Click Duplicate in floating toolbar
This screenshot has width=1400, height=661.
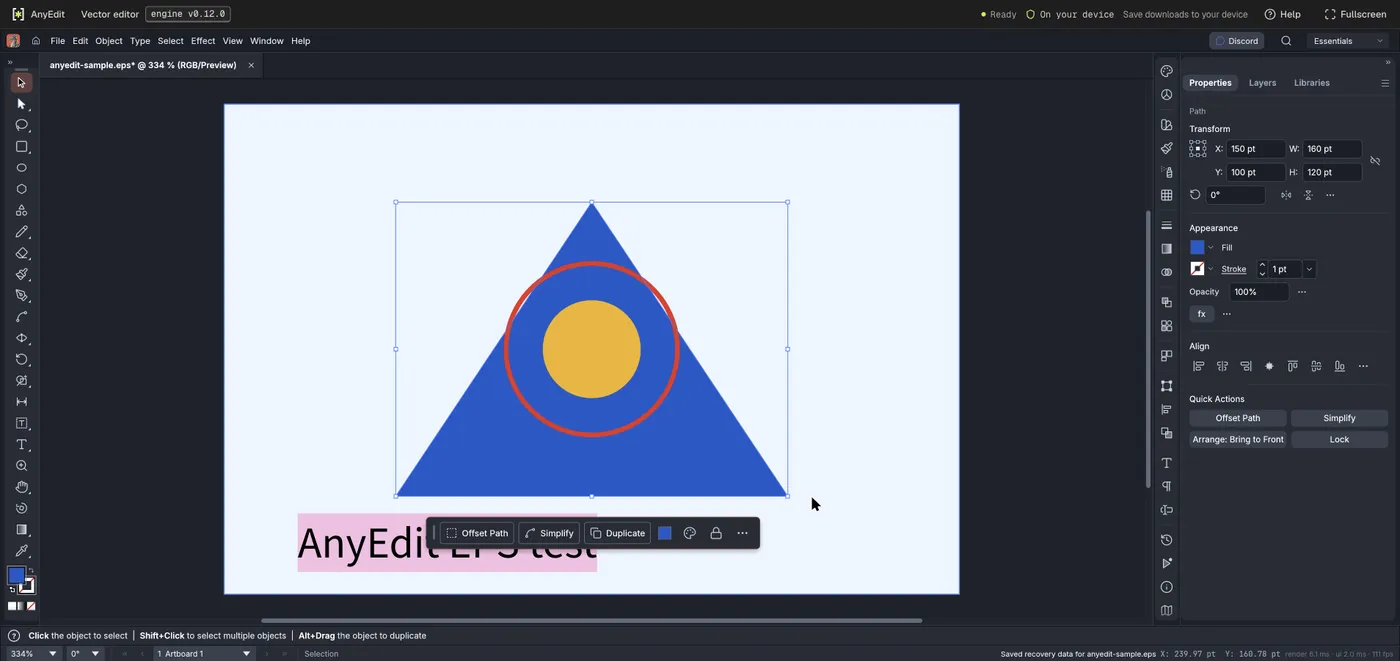617,533
